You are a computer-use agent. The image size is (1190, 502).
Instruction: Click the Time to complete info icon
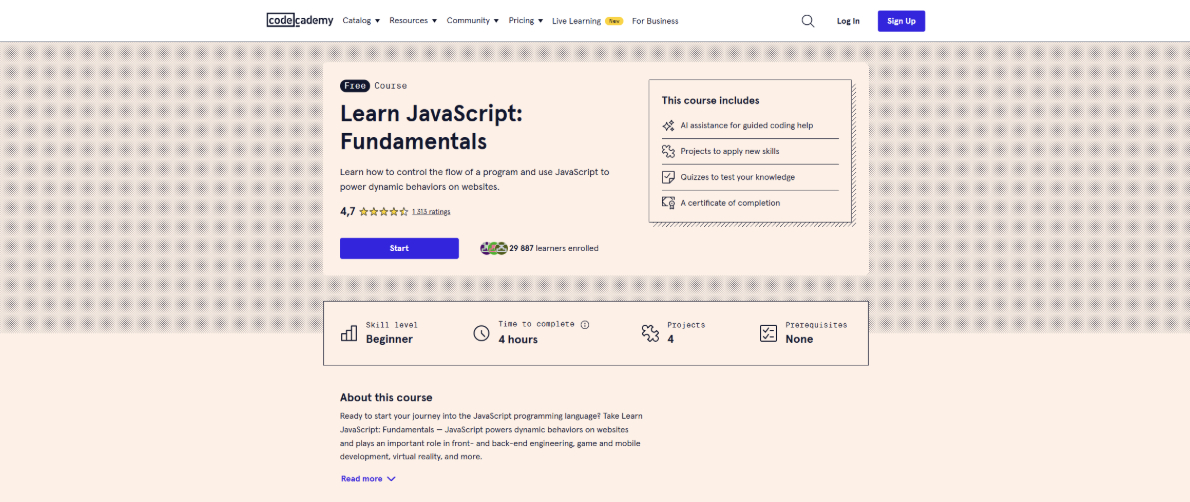(x=585, y=325)
